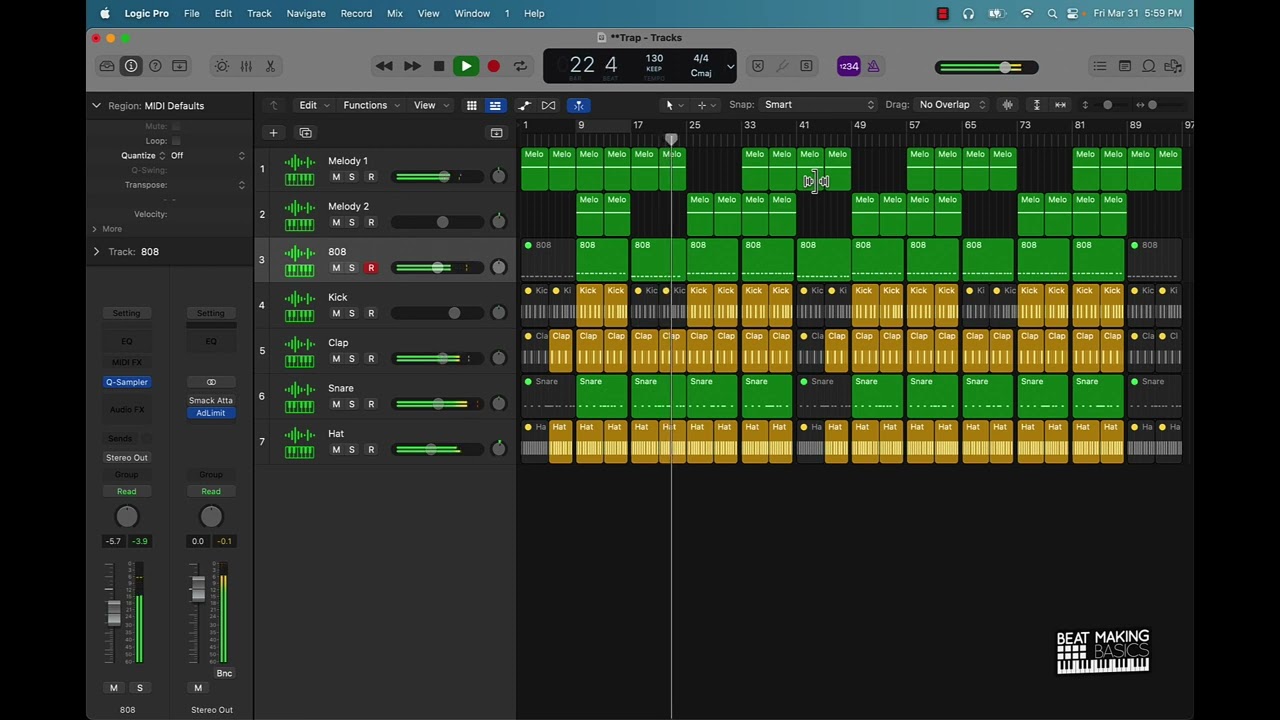Collapse the Region MIDI Defaults disclosure triangle
The image size is (1280, 720).
point(96,106)
